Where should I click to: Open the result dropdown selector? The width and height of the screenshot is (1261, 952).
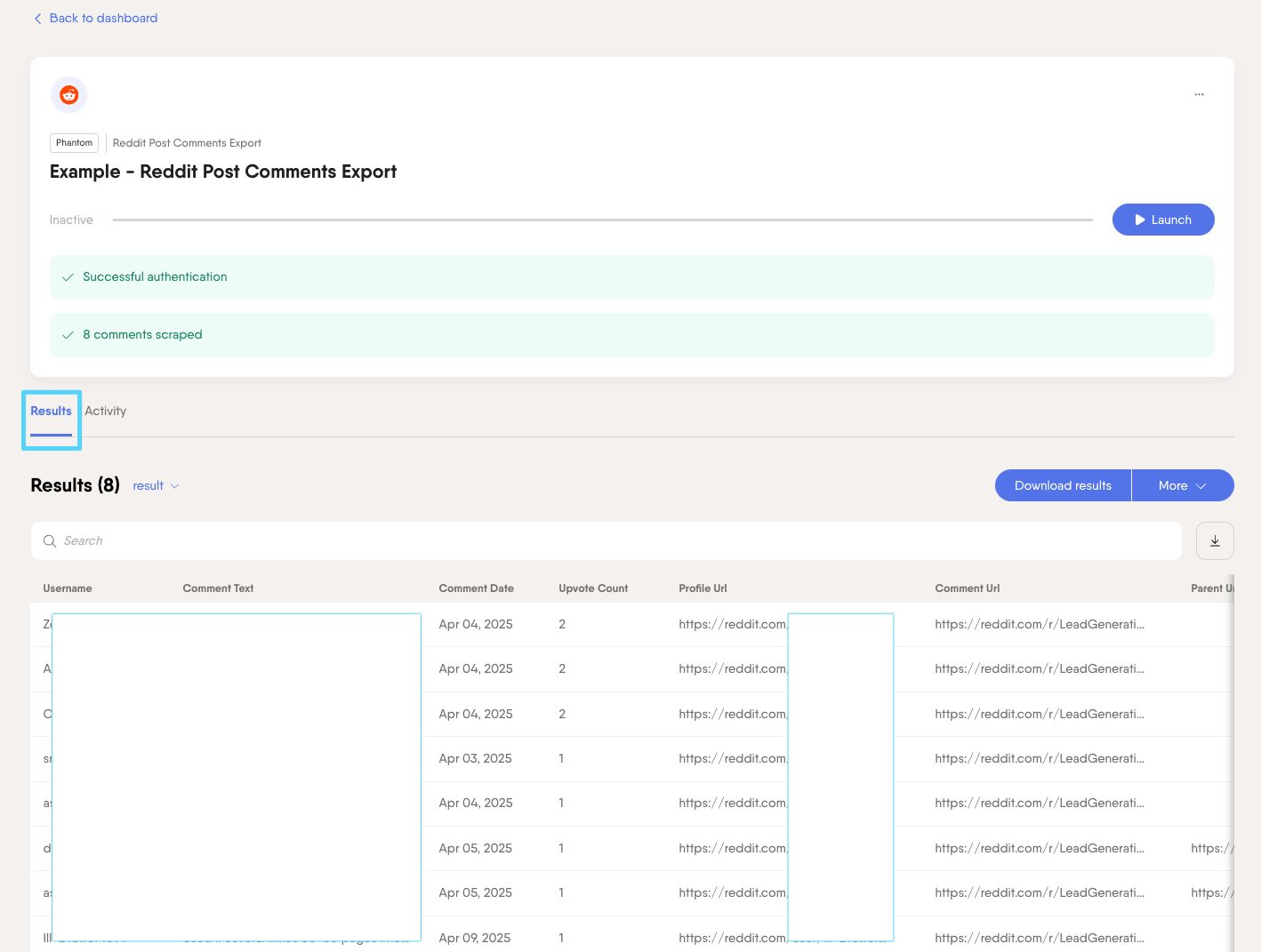coord(157,485)
